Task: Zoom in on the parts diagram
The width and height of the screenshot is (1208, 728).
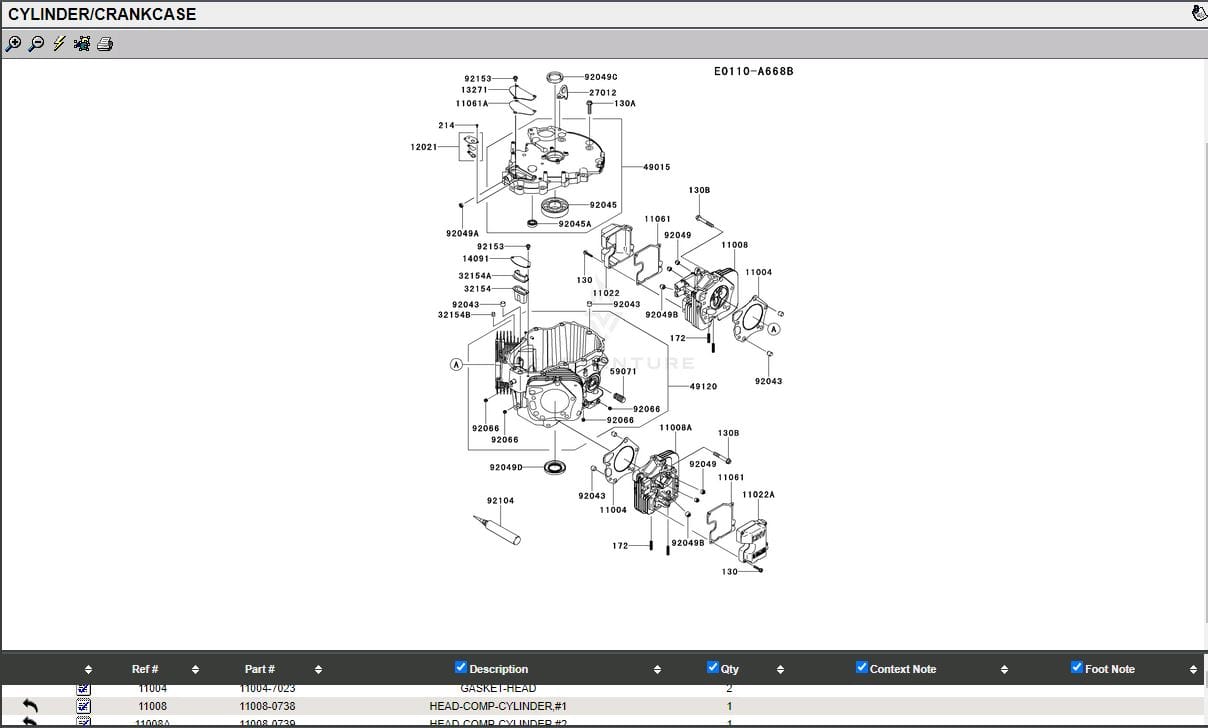Action: (x=13, y=43)
